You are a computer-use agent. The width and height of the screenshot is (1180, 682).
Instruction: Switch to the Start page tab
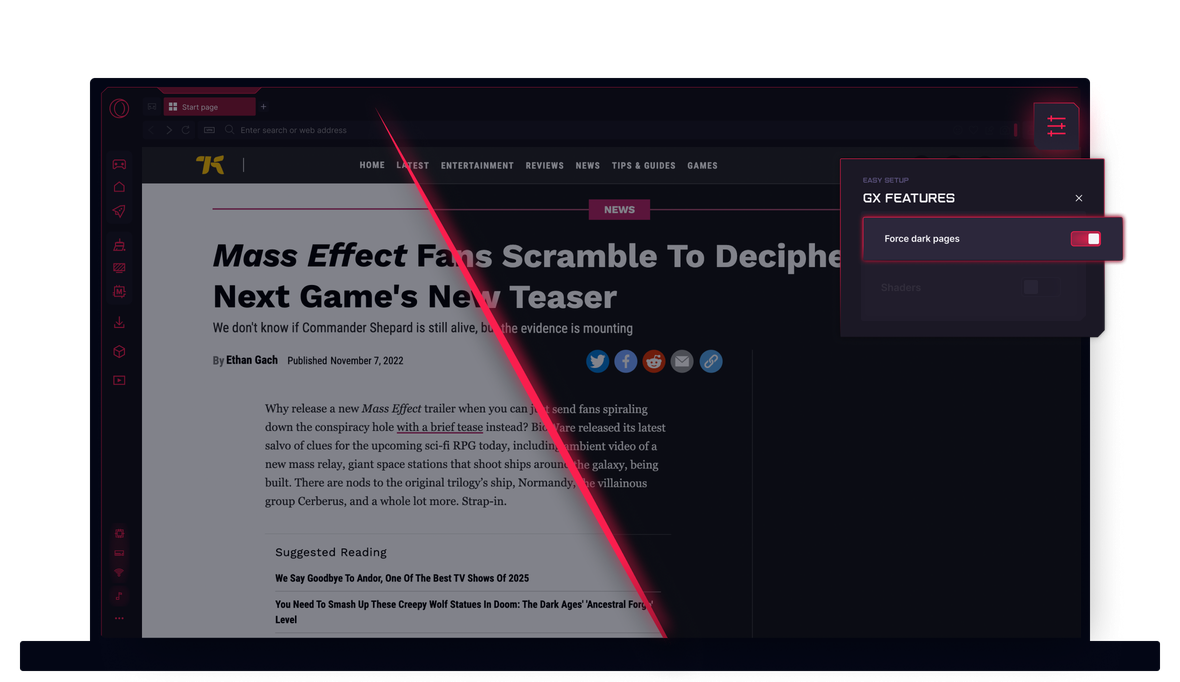point(210,107)
